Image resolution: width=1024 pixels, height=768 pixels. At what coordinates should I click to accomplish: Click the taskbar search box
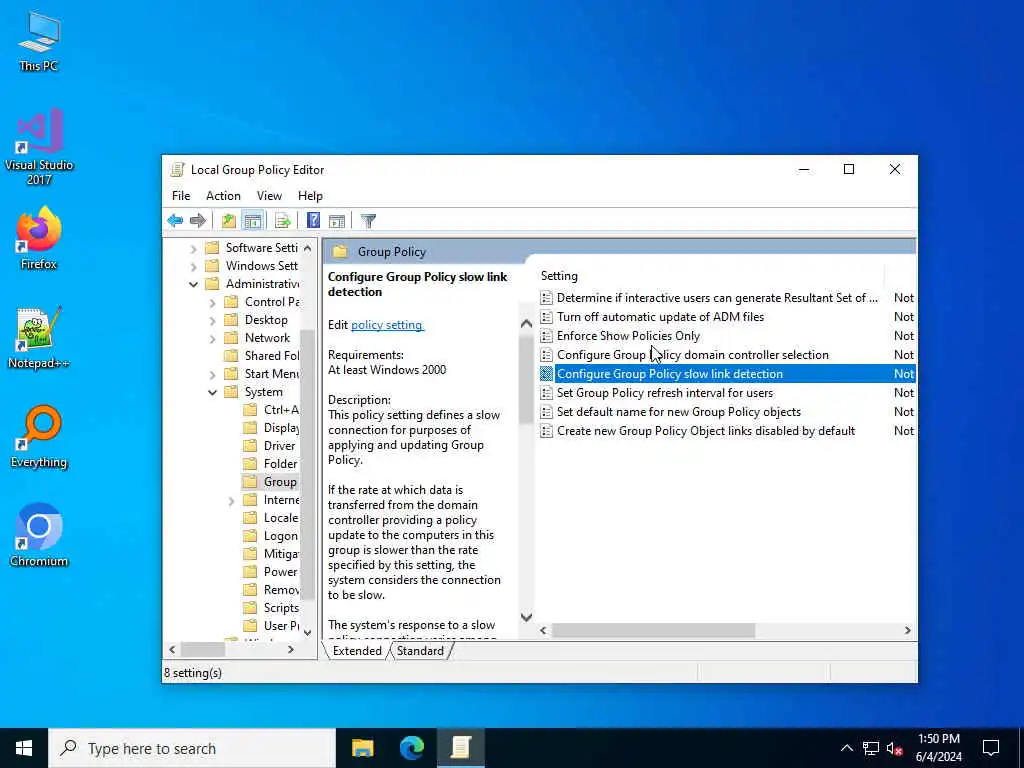[x=191, y=748]
